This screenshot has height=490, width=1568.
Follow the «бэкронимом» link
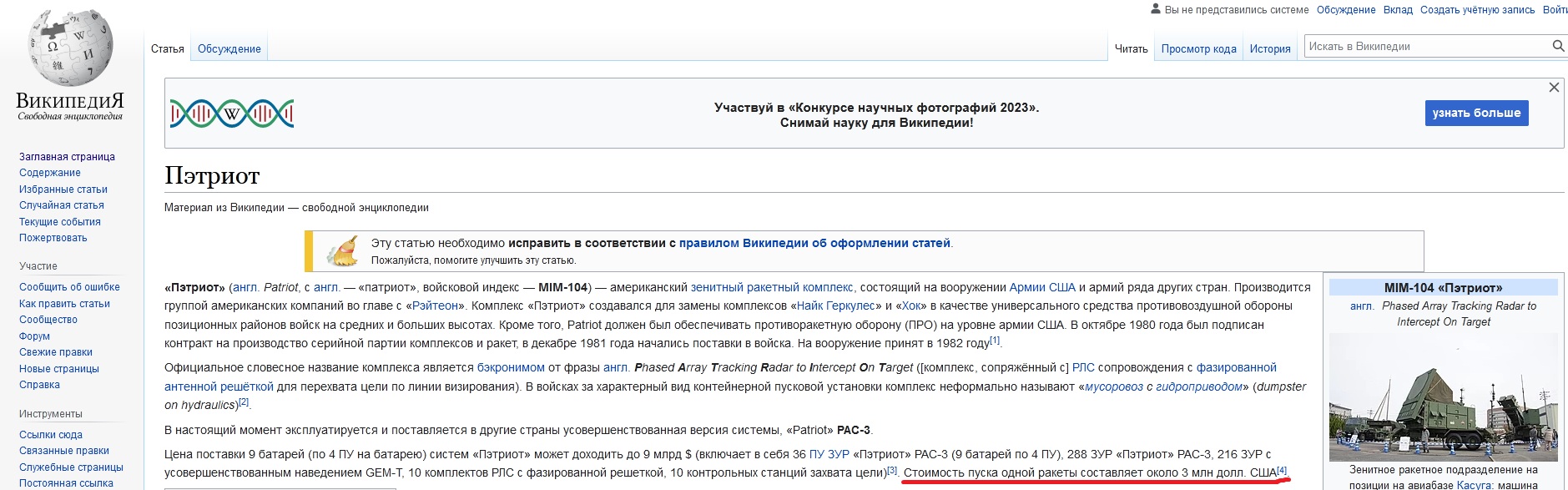[x=511, y=367]
